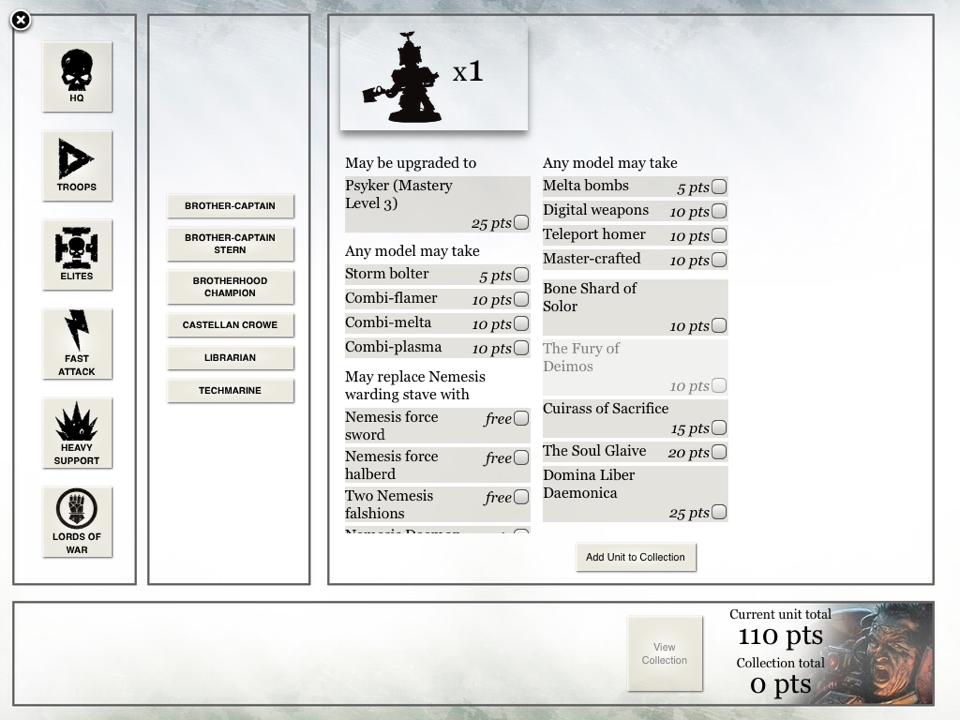Image resolution: width=960 pixels, height=720 pixels.
Task: Check the Domina Liber Daemonica relic
Action: (x=719, y=512)
